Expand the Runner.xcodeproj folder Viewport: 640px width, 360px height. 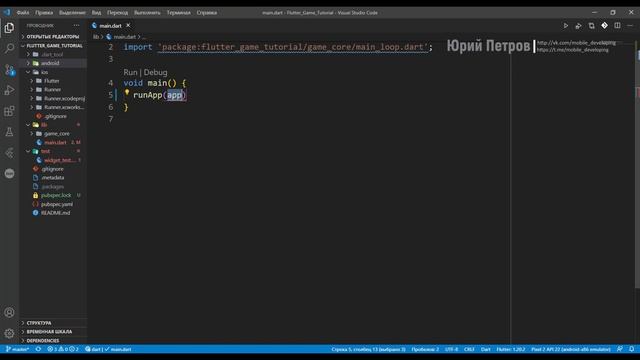click(x=53, y=98)
